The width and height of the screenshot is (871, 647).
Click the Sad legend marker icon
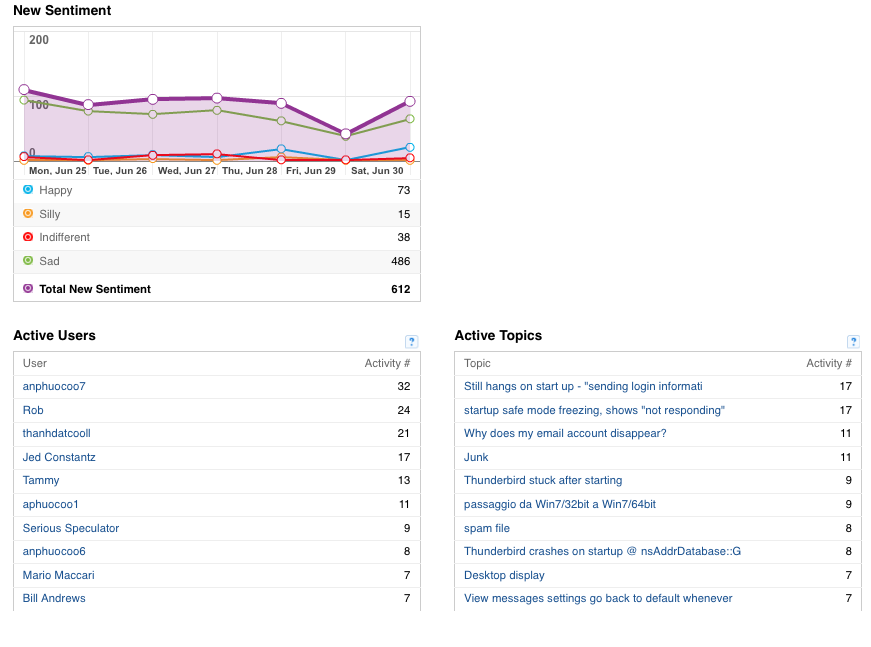pos(28,260)
